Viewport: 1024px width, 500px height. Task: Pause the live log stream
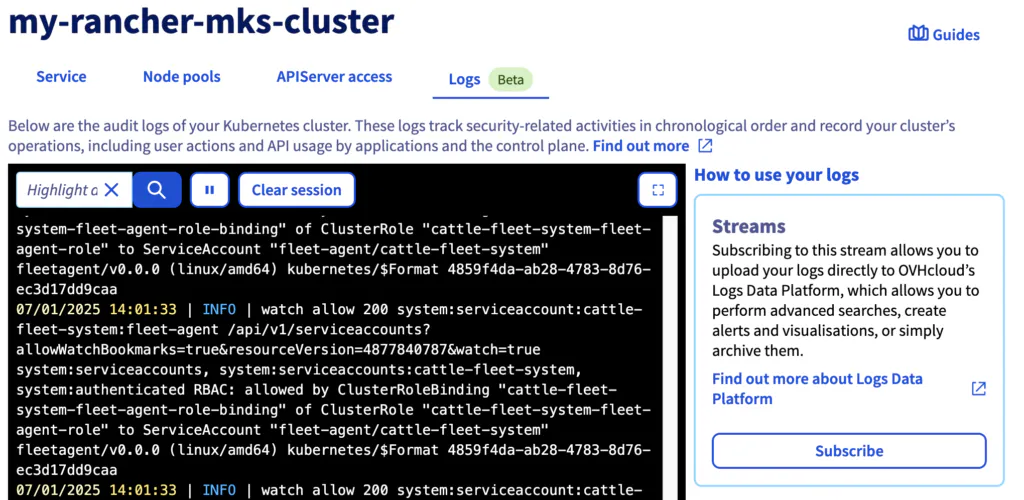210,190
